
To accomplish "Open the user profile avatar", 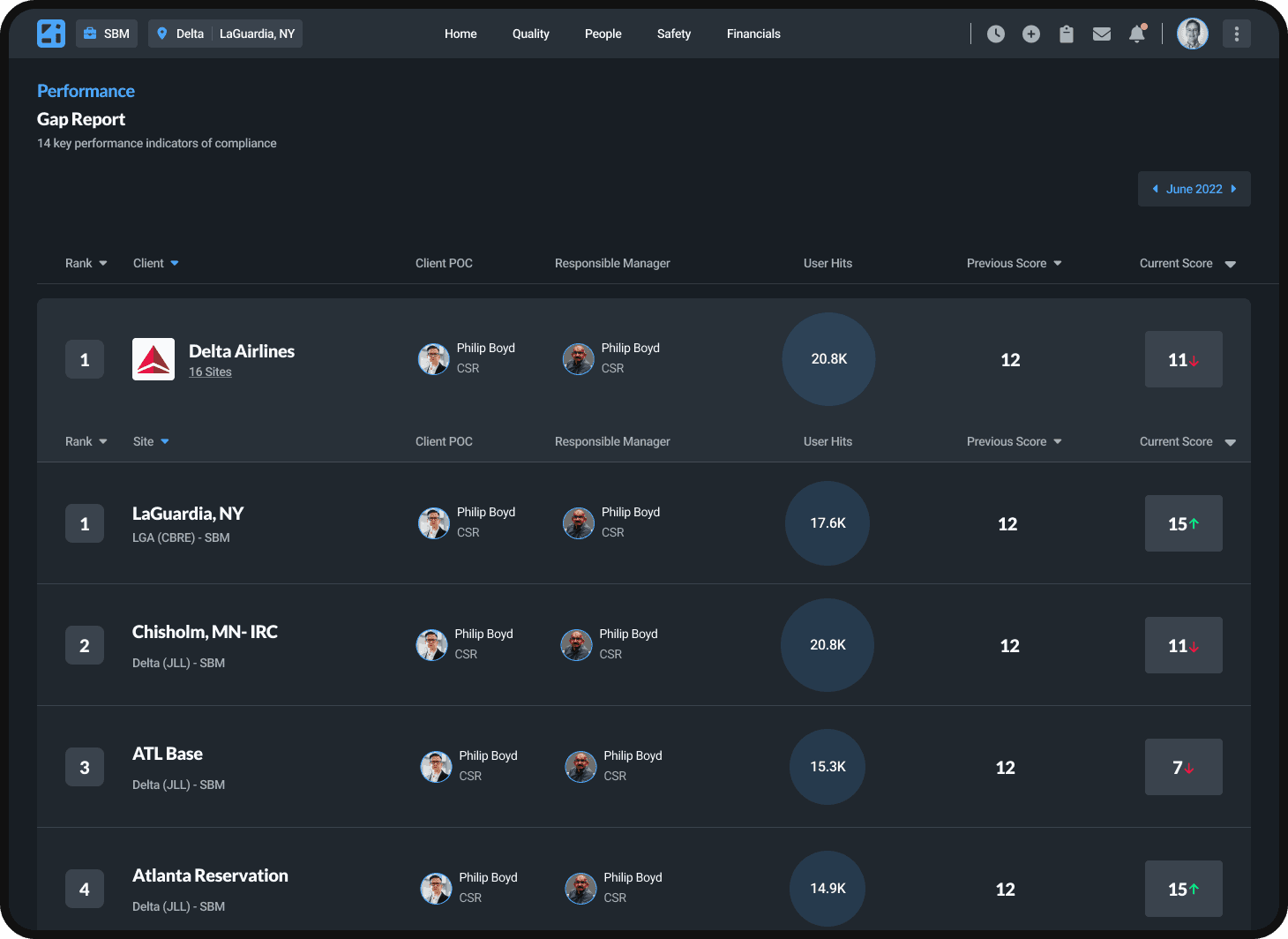I will click(1193, 34).
